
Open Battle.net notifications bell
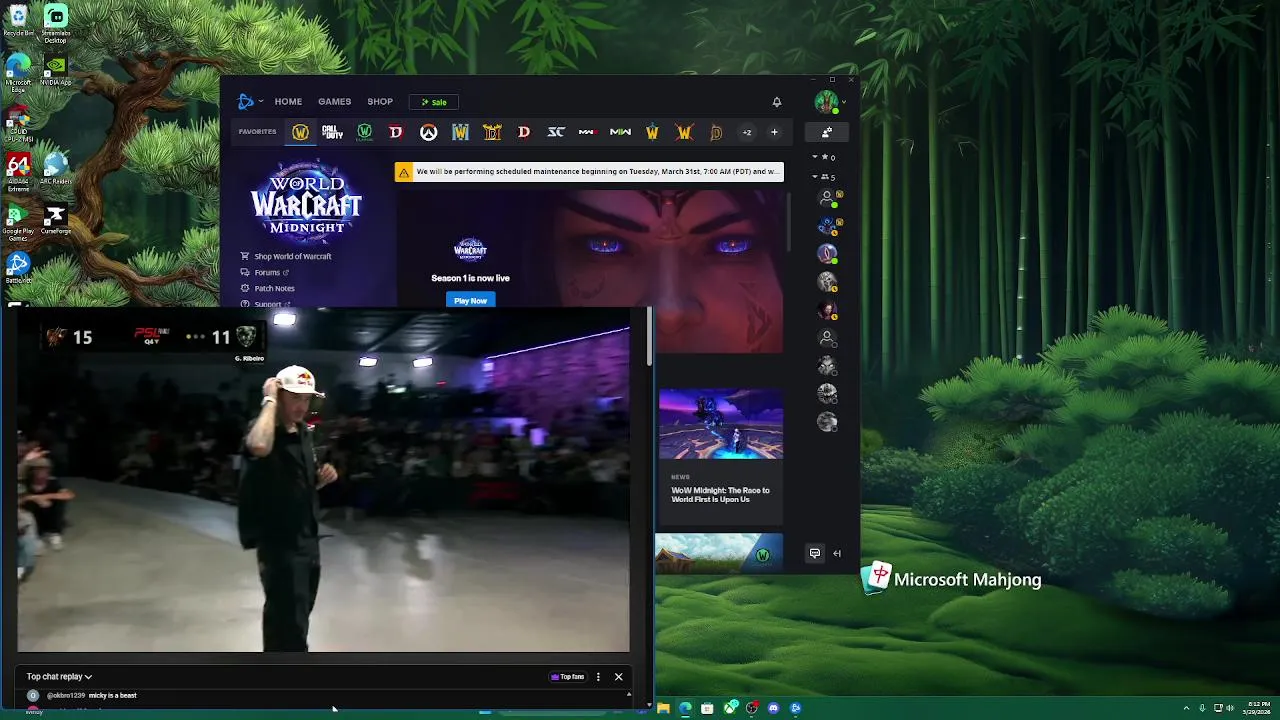click(777, 102)
